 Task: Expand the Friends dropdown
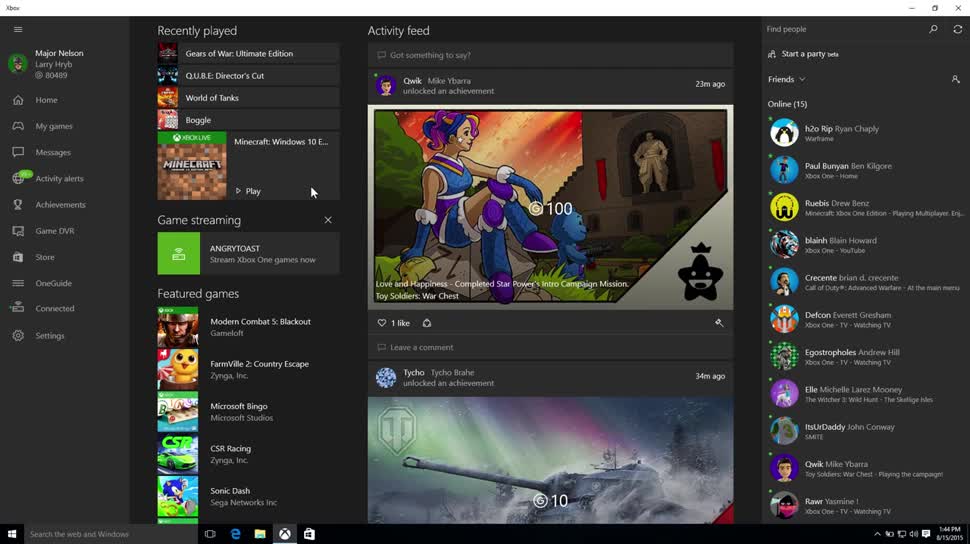(786, 79)
